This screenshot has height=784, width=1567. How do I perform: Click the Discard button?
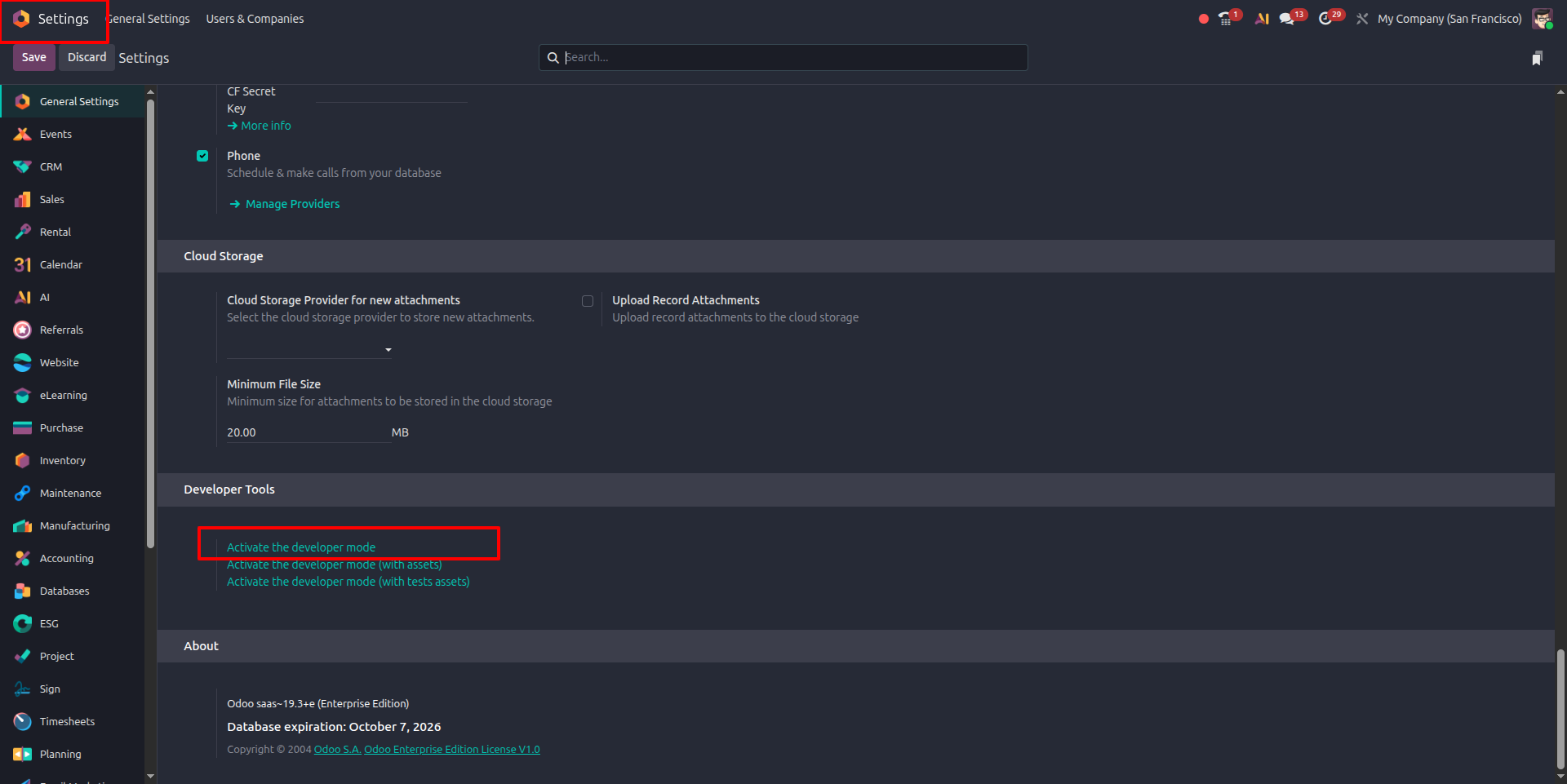pyautogui.click(x=87, y=57)
